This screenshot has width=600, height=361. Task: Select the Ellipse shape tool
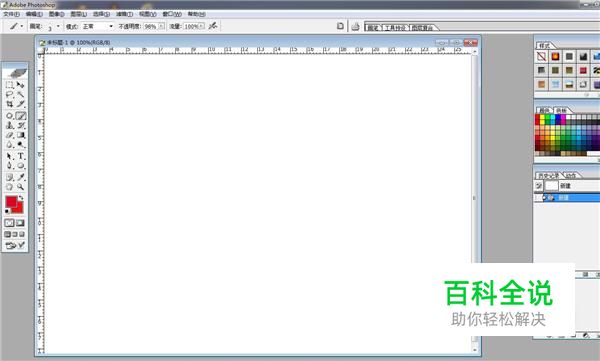pyautogui.click(x=21, y=166)
